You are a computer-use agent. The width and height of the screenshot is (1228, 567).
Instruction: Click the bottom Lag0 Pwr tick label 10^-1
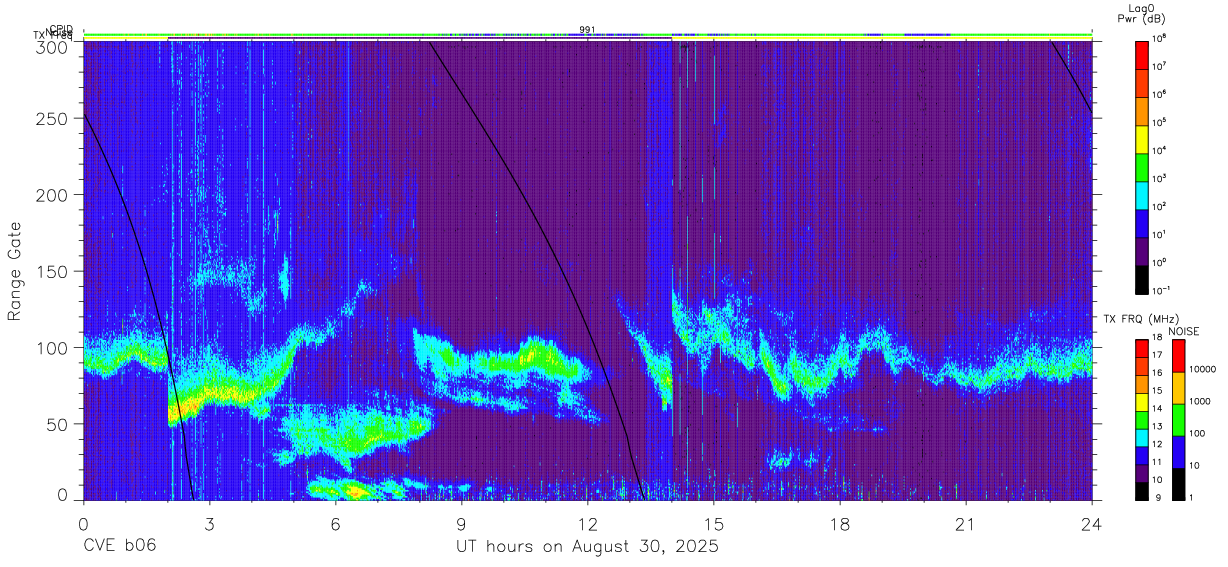tap(1162, 289)
